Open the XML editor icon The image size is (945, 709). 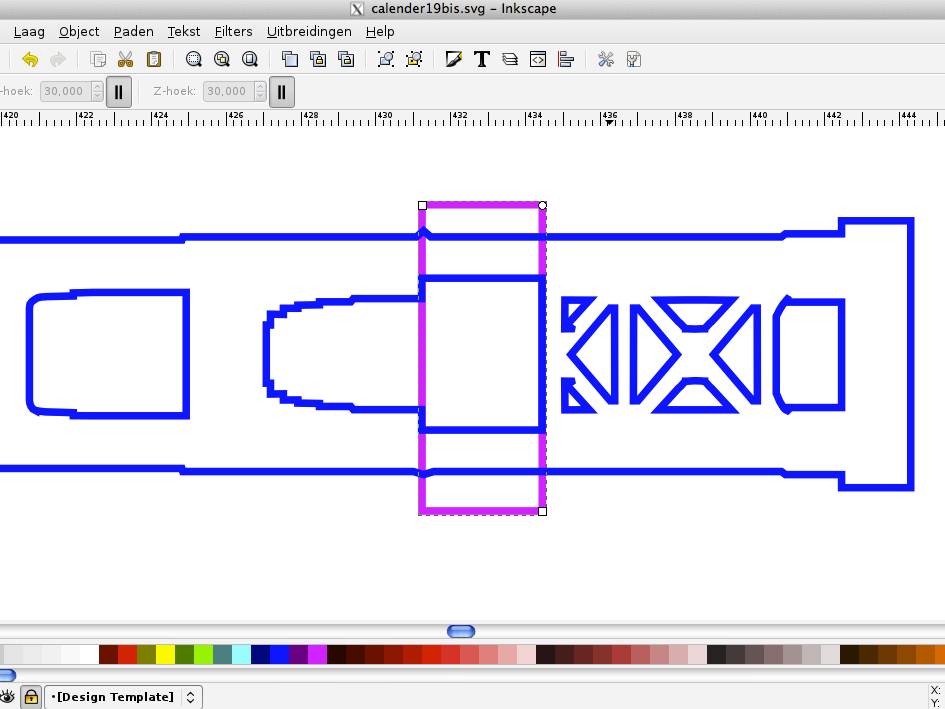pos(538,59)
